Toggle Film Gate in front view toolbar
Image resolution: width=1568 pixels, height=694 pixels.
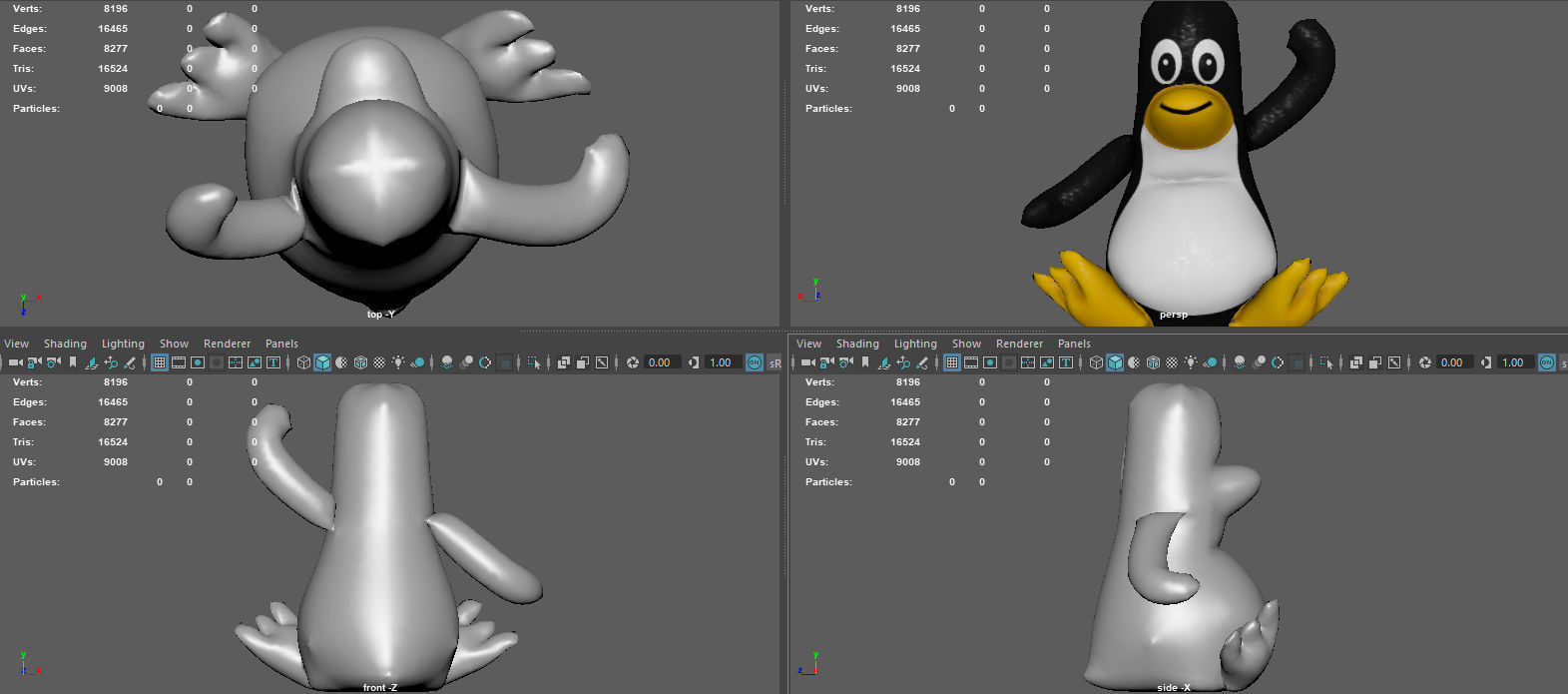179,362
